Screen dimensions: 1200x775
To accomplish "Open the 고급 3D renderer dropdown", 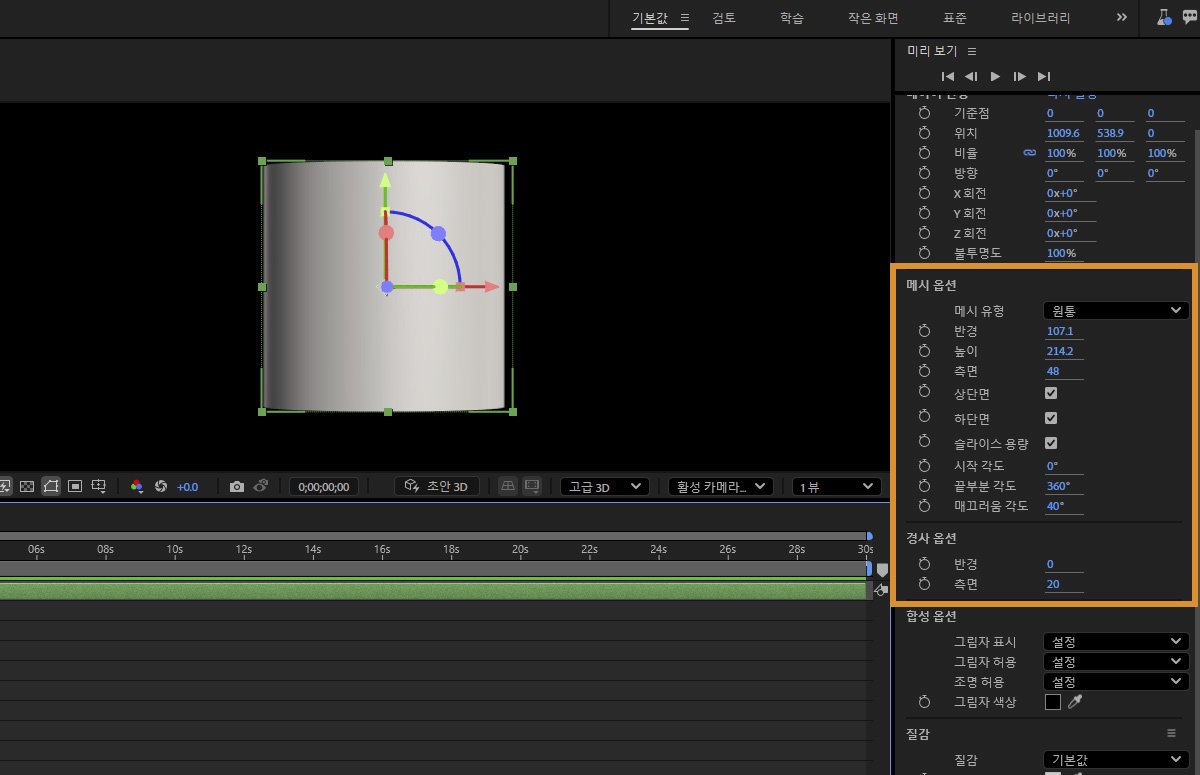I will coord(604,487).
